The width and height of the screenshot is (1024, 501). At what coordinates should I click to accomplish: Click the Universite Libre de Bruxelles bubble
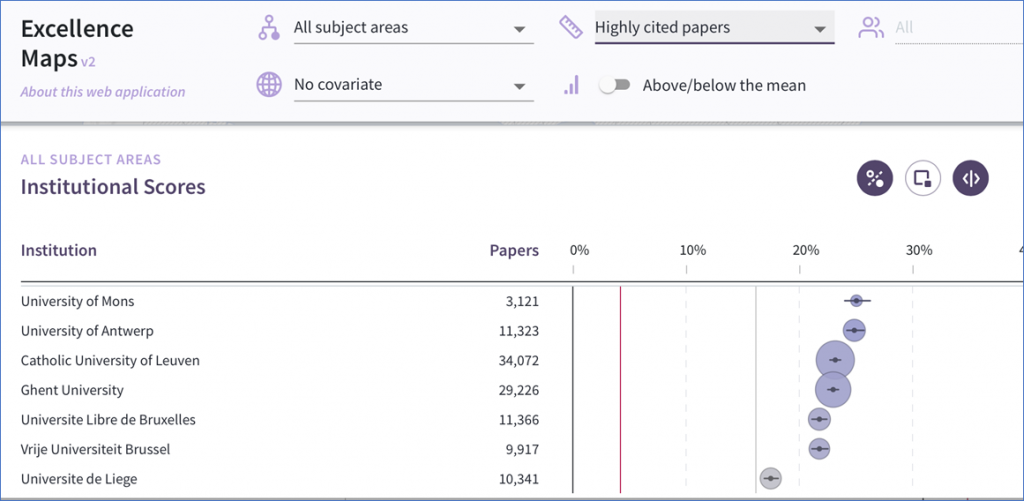(x=819, y=419)
